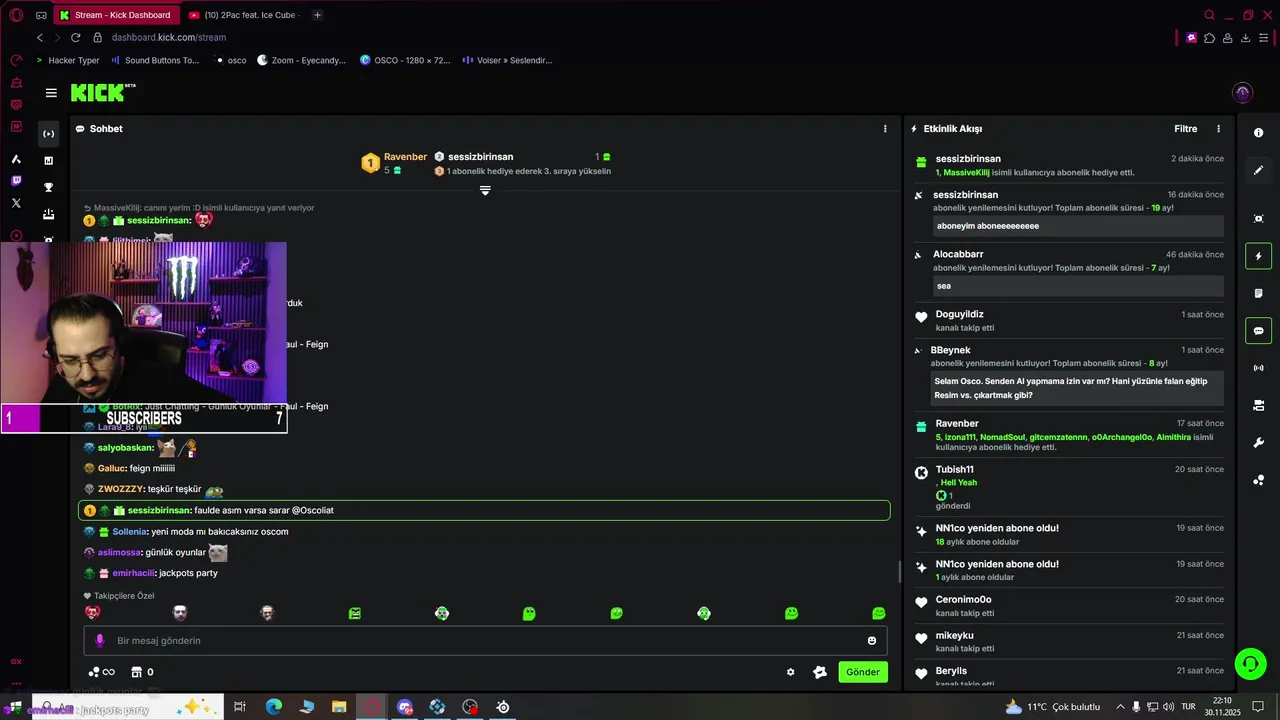Collapse the gift leaderboard expander arrow
Screen dimensions: 1280x720
(485, 190)
